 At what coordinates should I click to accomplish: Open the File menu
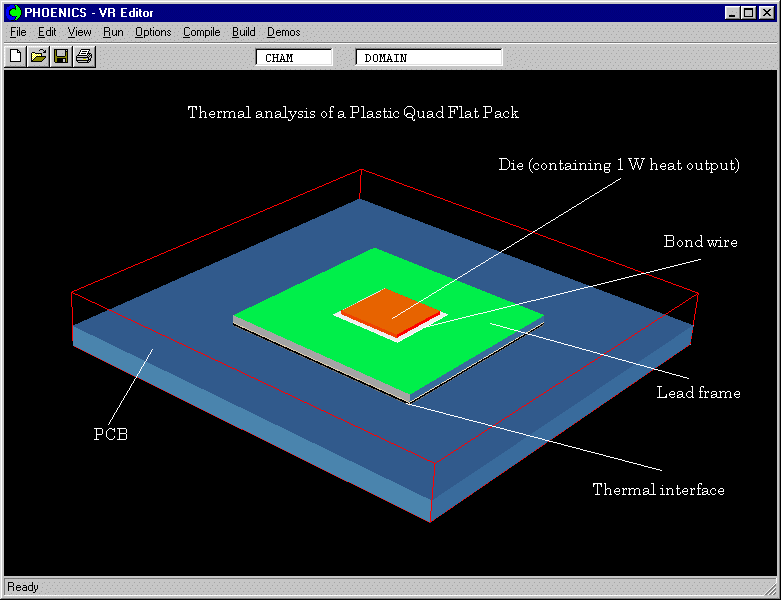pos(18,32)
